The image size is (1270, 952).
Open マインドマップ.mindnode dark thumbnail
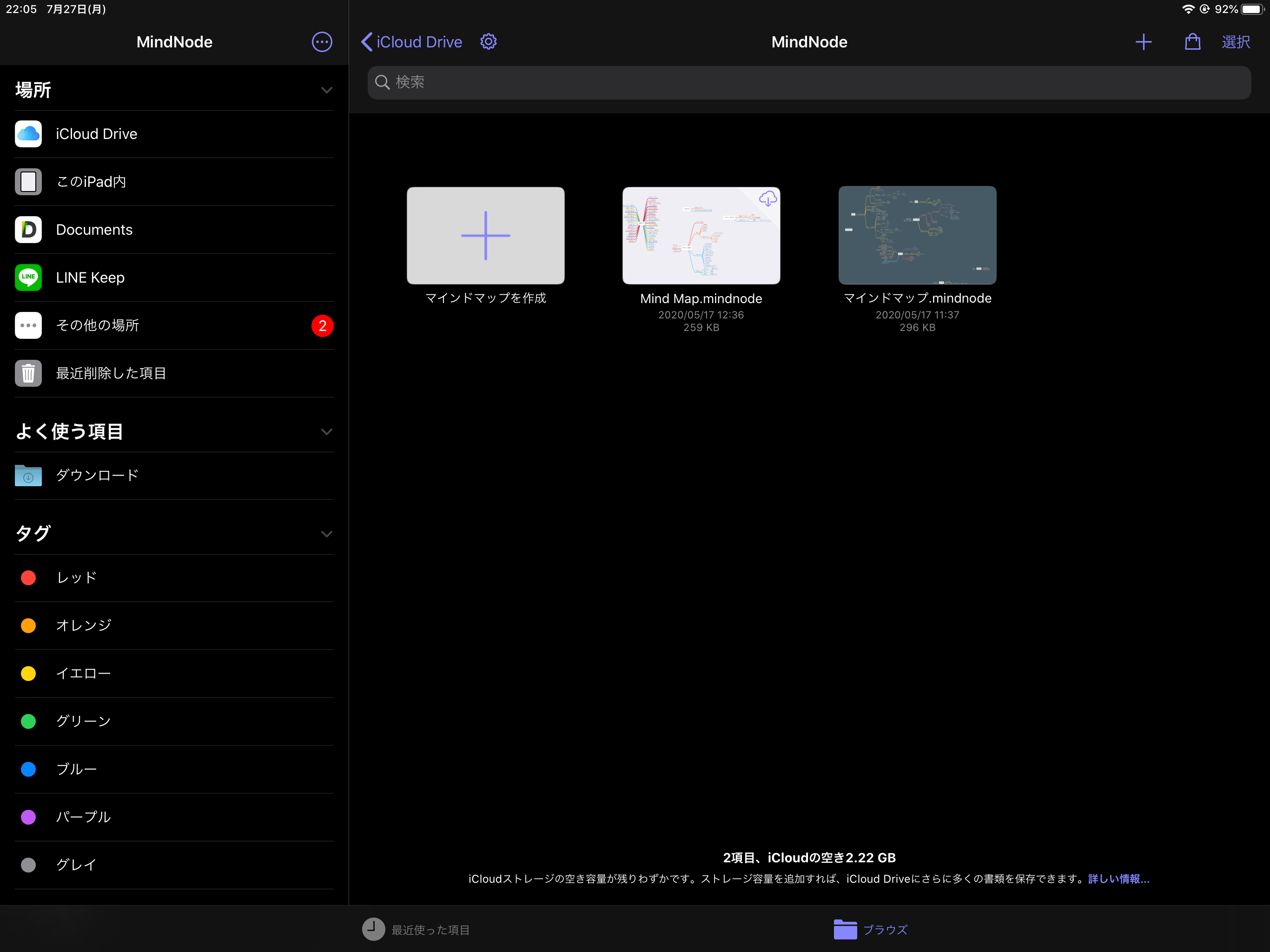point(917,235)
